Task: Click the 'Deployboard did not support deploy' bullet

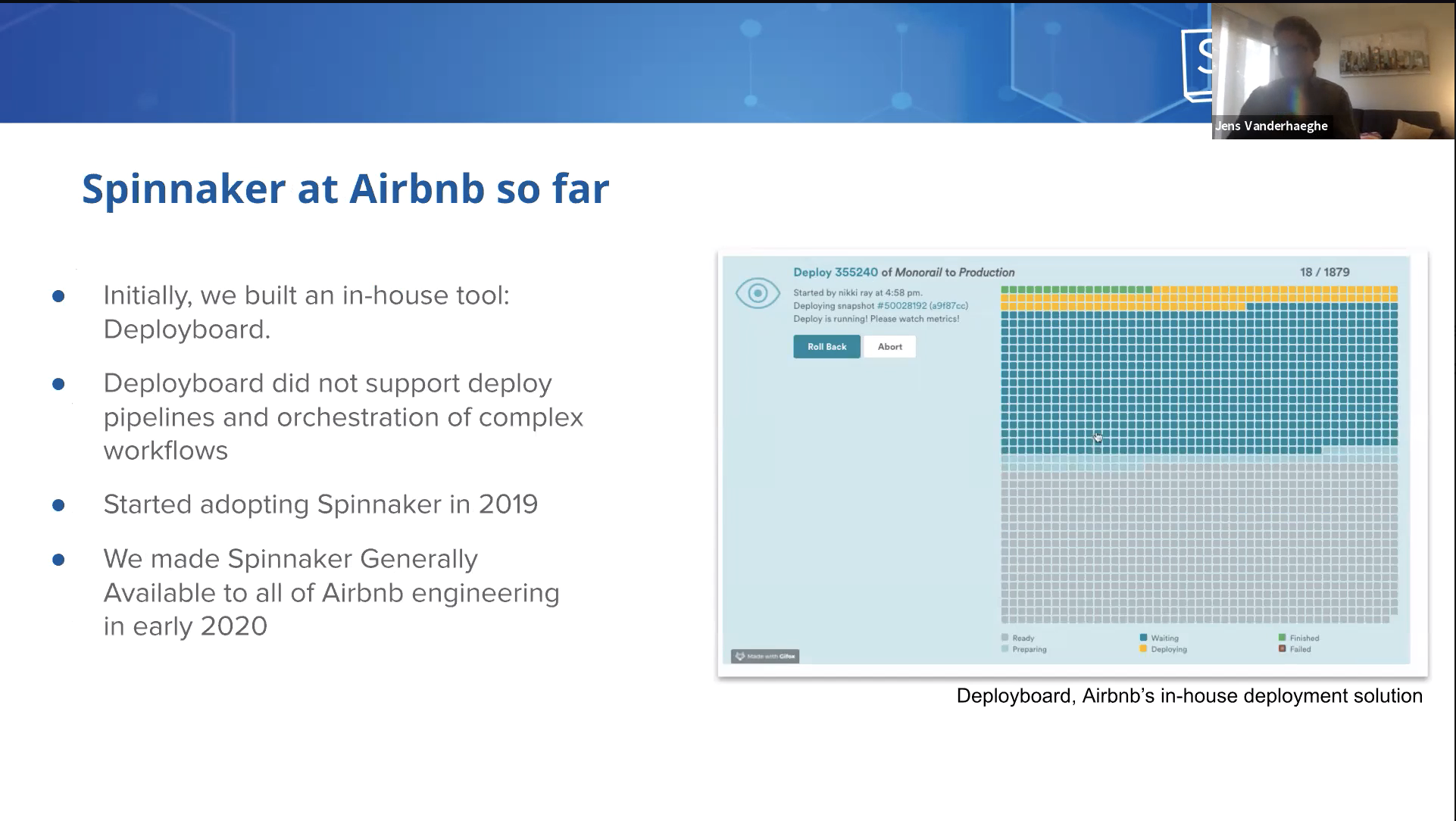Action: point(343,417)
